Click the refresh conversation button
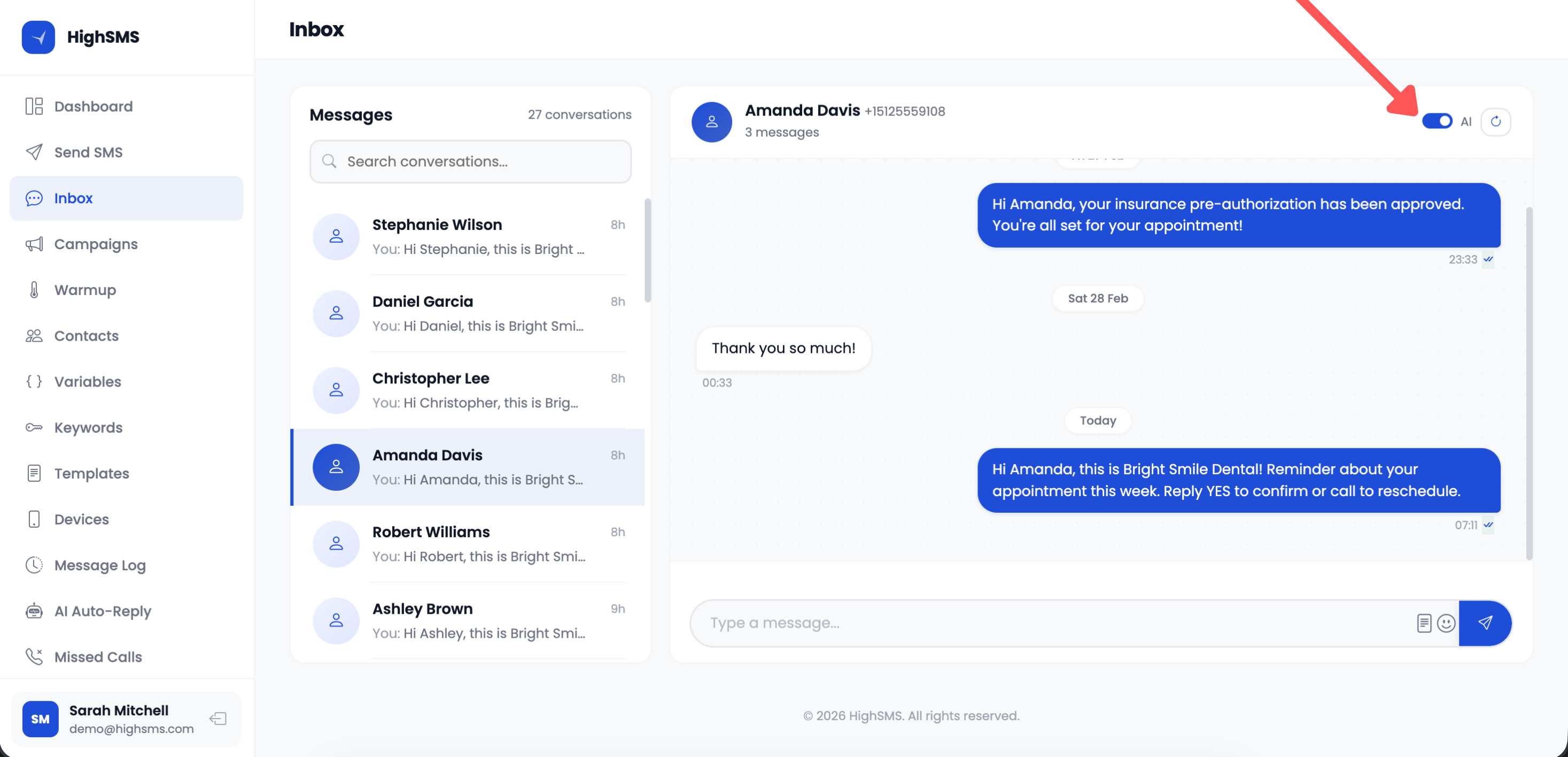Image resolution: width=1568 pixels, height=757 pixels. [x=1496, y=121]
